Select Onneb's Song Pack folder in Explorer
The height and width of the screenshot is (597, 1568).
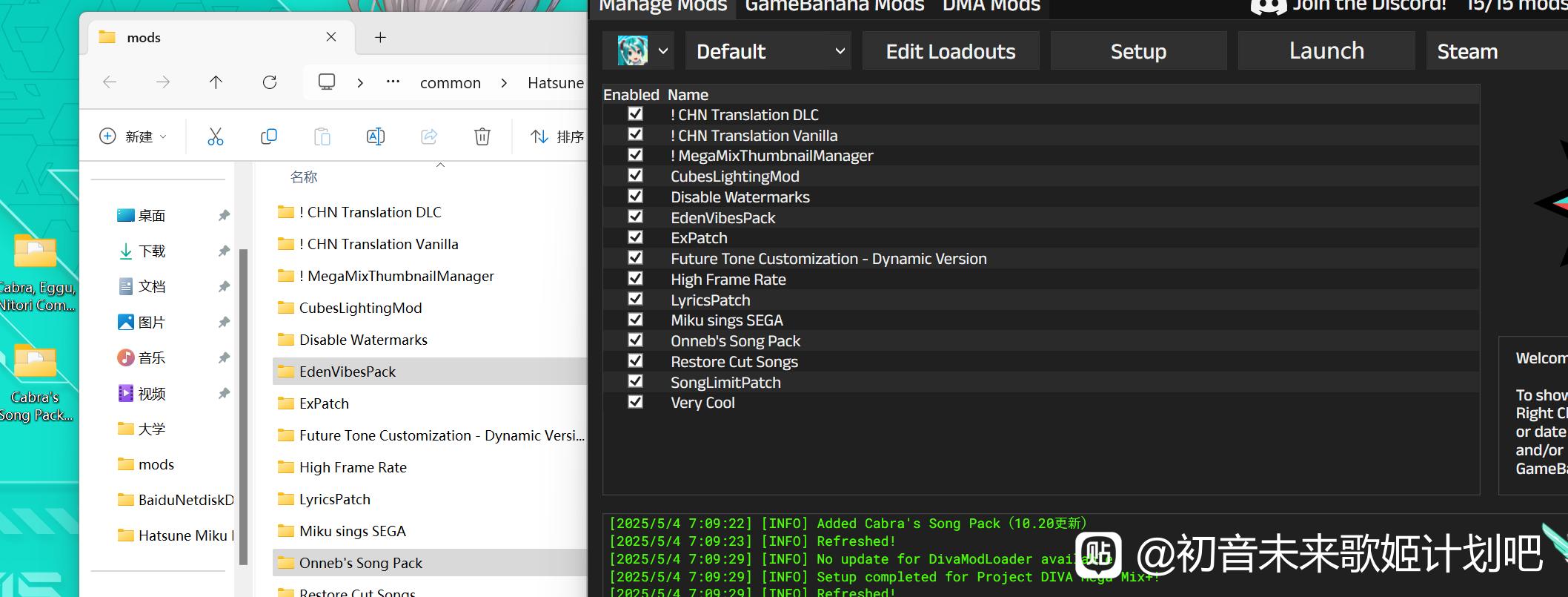point(430,563)
